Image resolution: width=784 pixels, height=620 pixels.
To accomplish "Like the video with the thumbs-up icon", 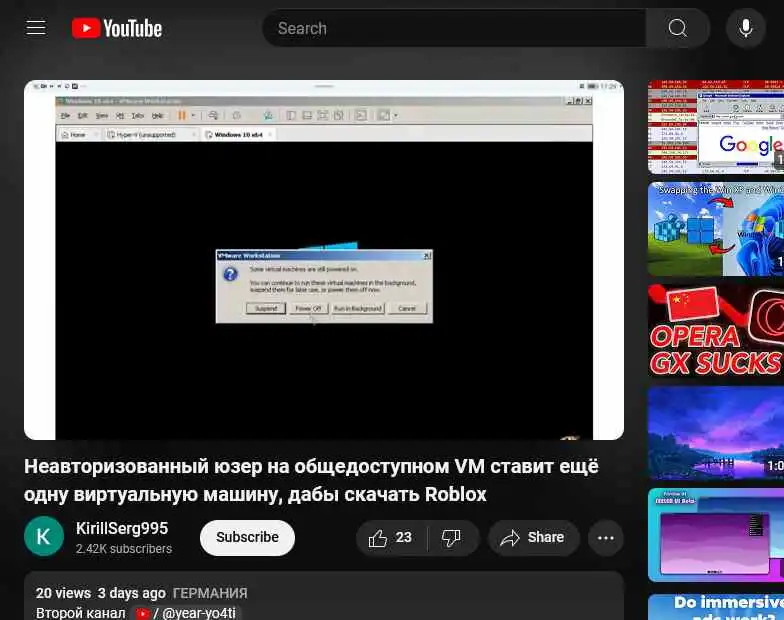I will (391, 538).
